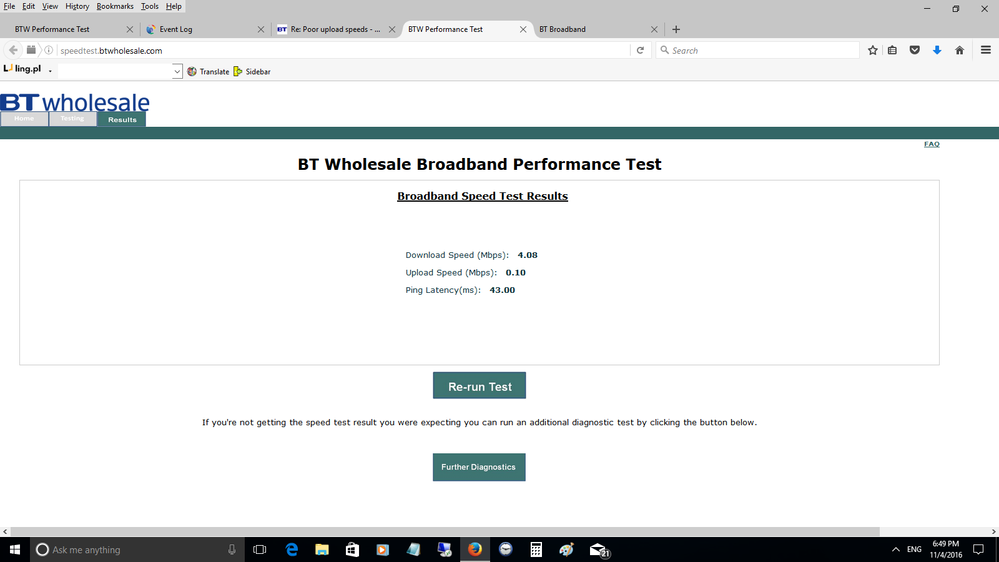Click the Cortana Ask me anything box
The image size is (999, 562).
pos(137,549)
